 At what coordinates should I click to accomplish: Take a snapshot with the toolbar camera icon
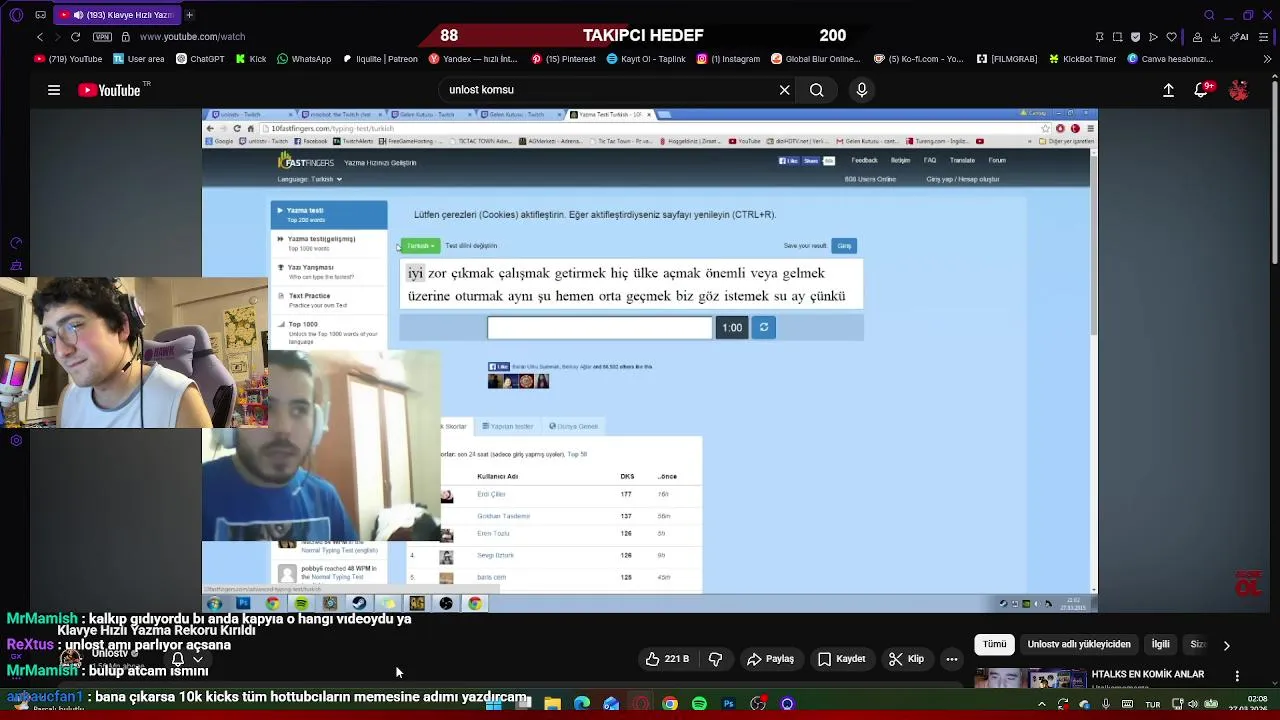point(1117,37)
